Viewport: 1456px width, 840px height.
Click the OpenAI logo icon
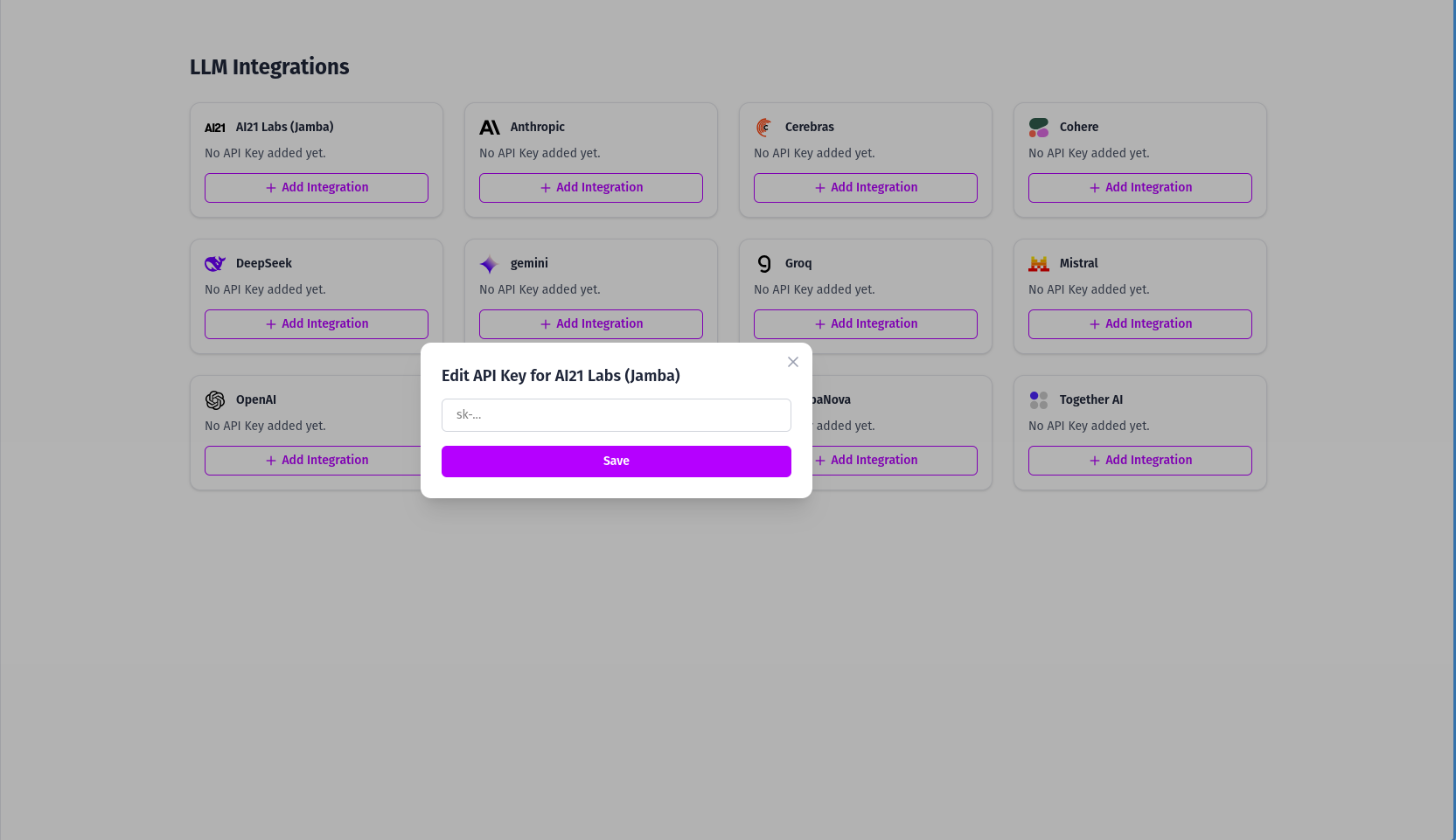click(x=215, y=399)
